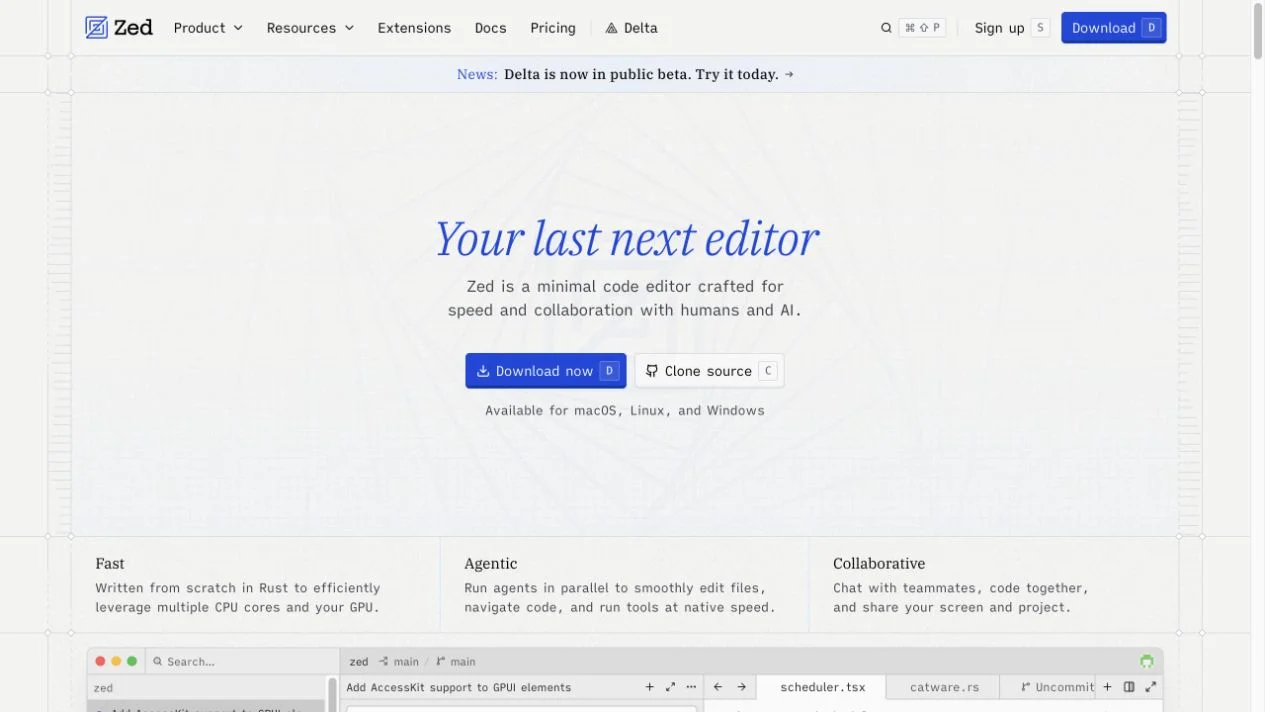Expand the Resources dropdown menu
The width and height of the screenshot is (1265, 712).
(x=310, y=28)
